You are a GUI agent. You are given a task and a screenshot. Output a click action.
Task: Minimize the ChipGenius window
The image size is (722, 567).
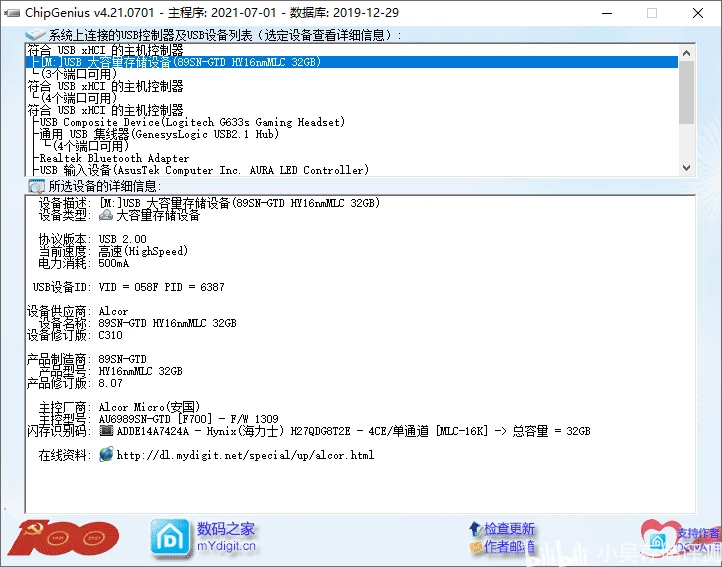607,13
